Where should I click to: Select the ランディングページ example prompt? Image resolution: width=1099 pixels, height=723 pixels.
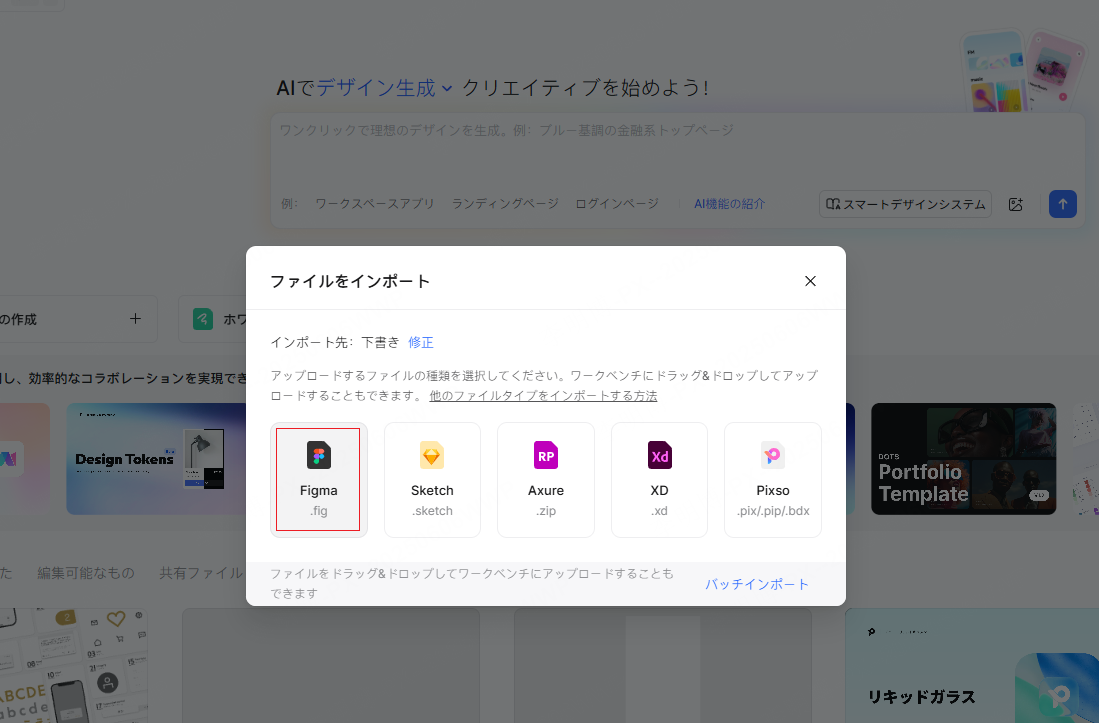click(505, 204)
